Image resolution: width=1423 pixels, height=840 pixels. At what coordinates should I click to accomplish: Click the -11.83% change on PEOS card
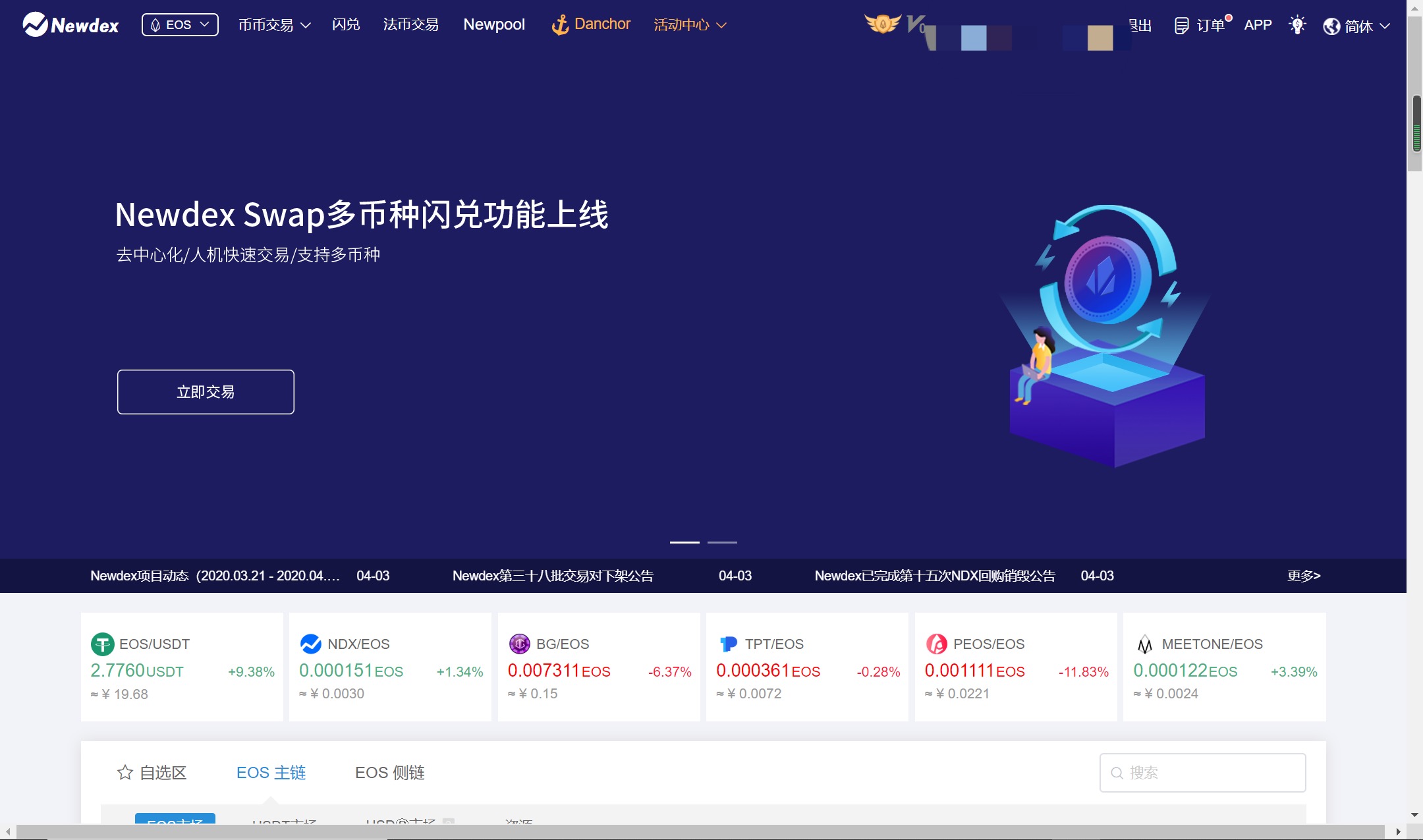click(x=1083, y=672)
